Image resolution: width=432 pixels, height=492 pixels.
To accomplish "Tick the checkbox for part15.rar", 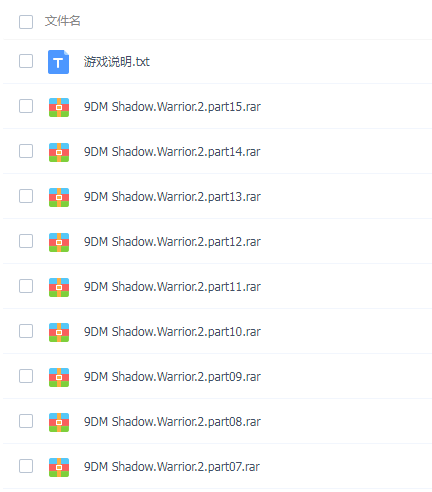I will click(26, 106).
